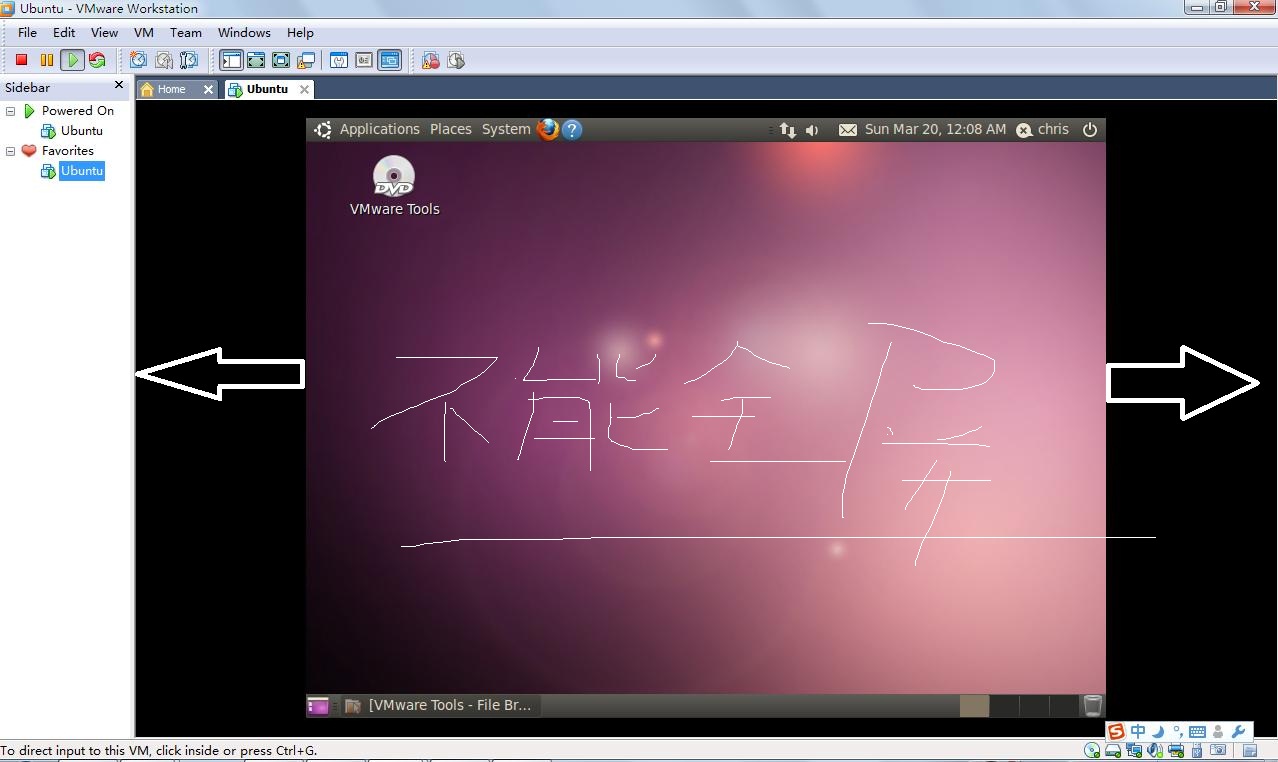Click the Summary view toolbar icon
This screenshot has width=1278, height=762.
(x=339, y=60)
